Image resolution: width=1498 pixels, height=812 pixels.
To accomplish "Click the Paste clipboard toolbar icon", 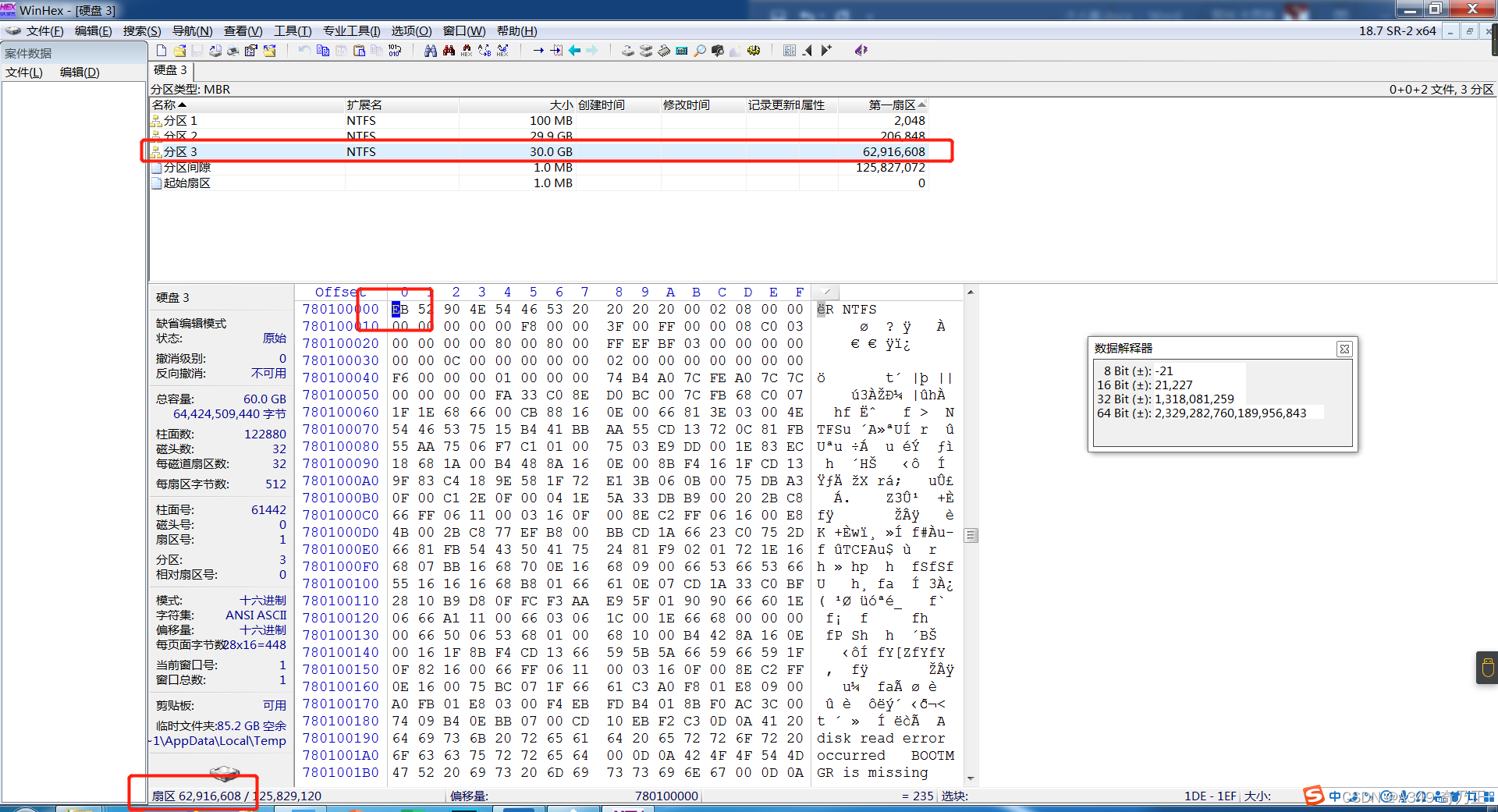I will point(359,51).
